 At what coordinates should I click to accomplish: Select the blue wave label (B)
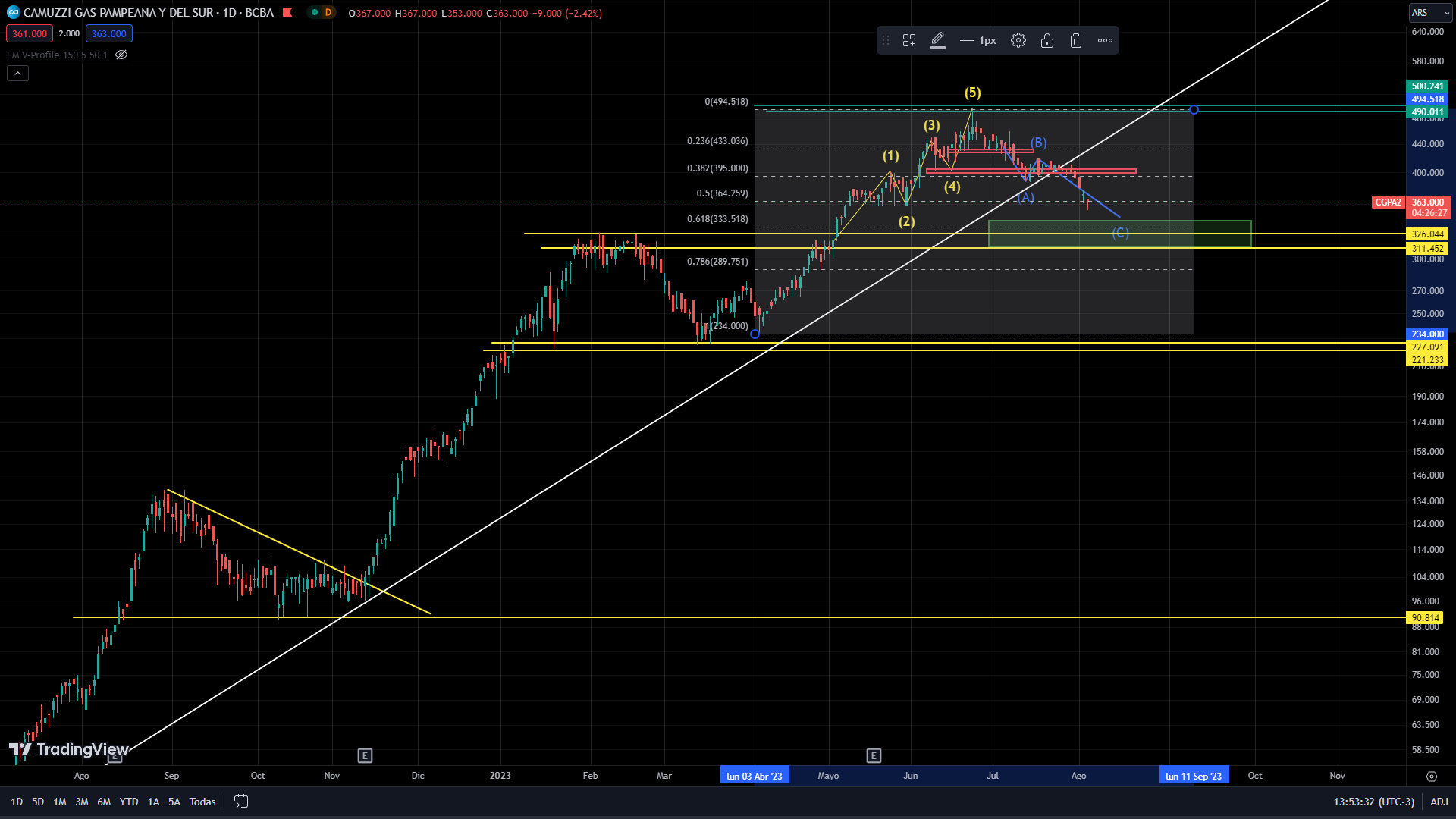pyautogui.click(x=1038, y=143)
